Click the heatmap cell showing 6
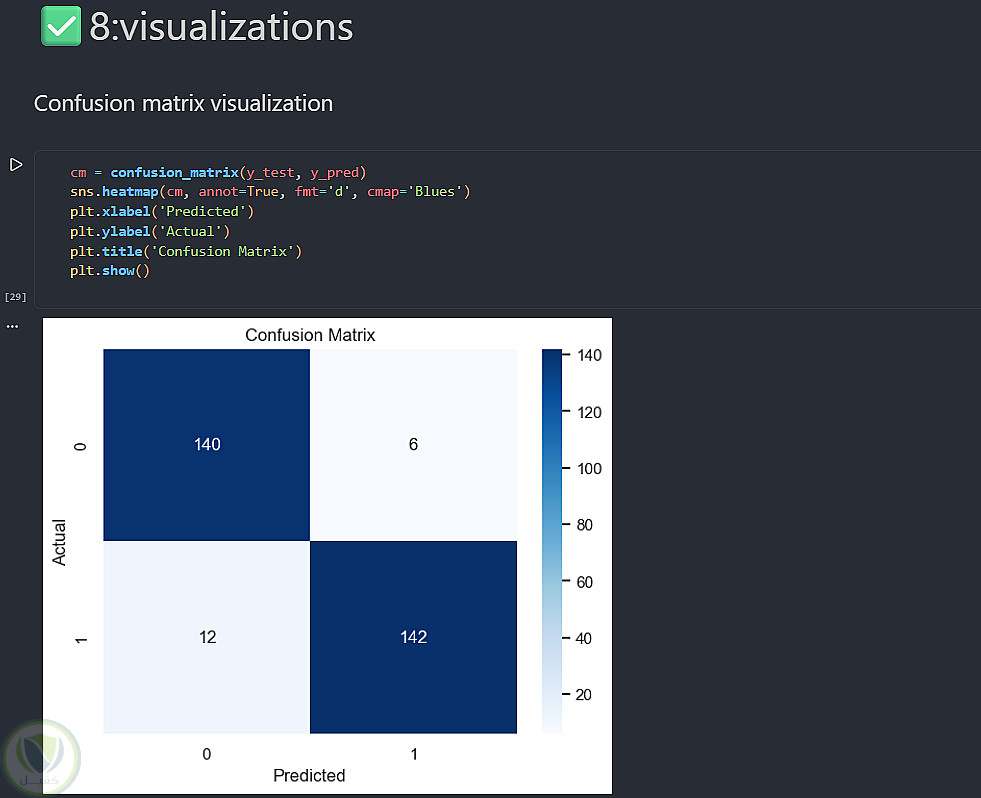 (413, 445)
